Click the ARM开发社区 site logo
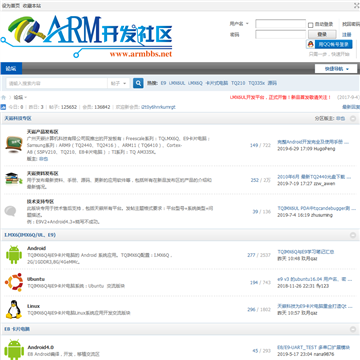360x360 pixels. point(87,37)
